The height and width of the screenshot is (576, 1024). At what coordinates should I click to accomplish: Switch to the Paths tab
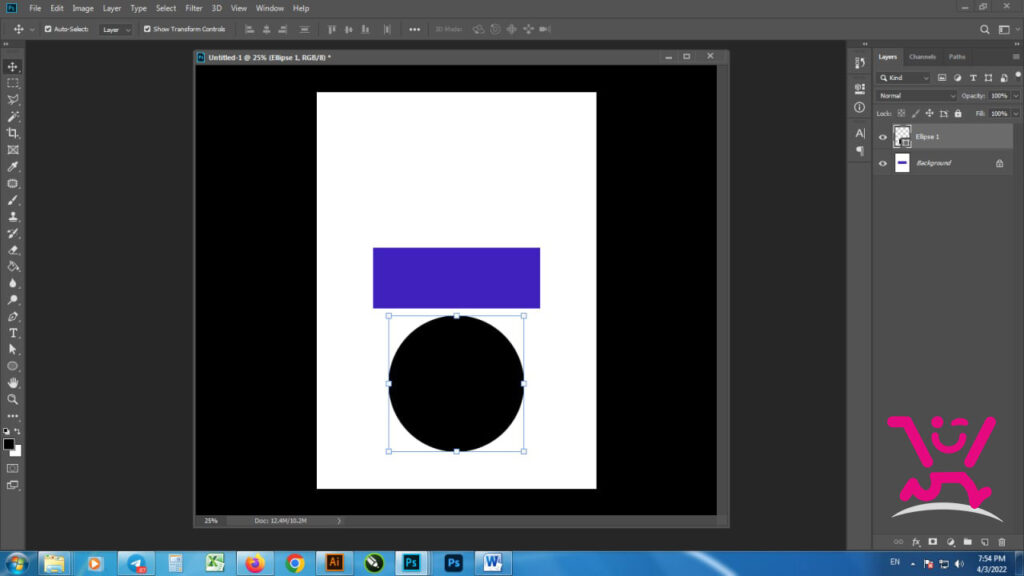point(957,57)
